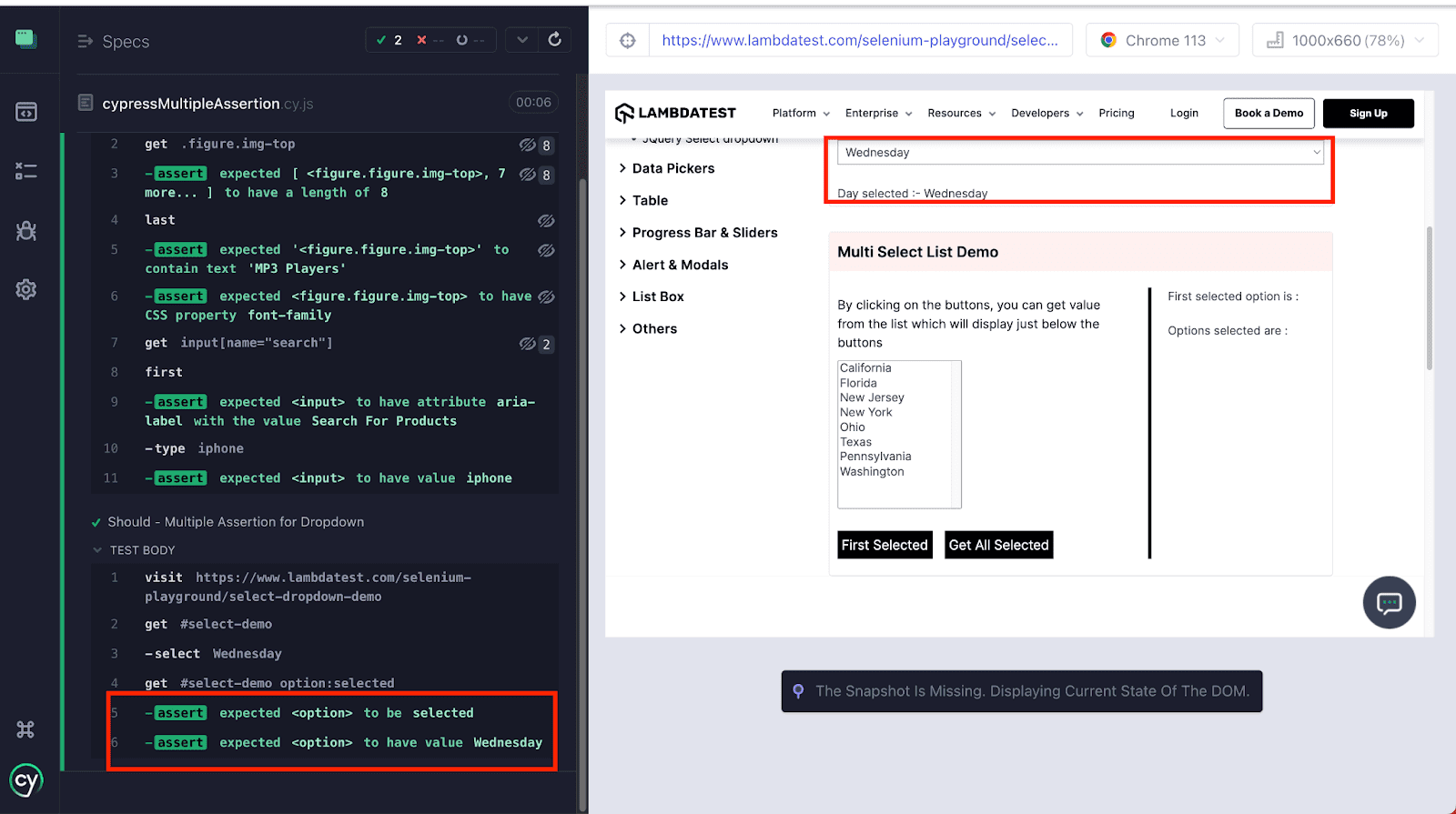Select California in the multi-select list

pos(865,368)
